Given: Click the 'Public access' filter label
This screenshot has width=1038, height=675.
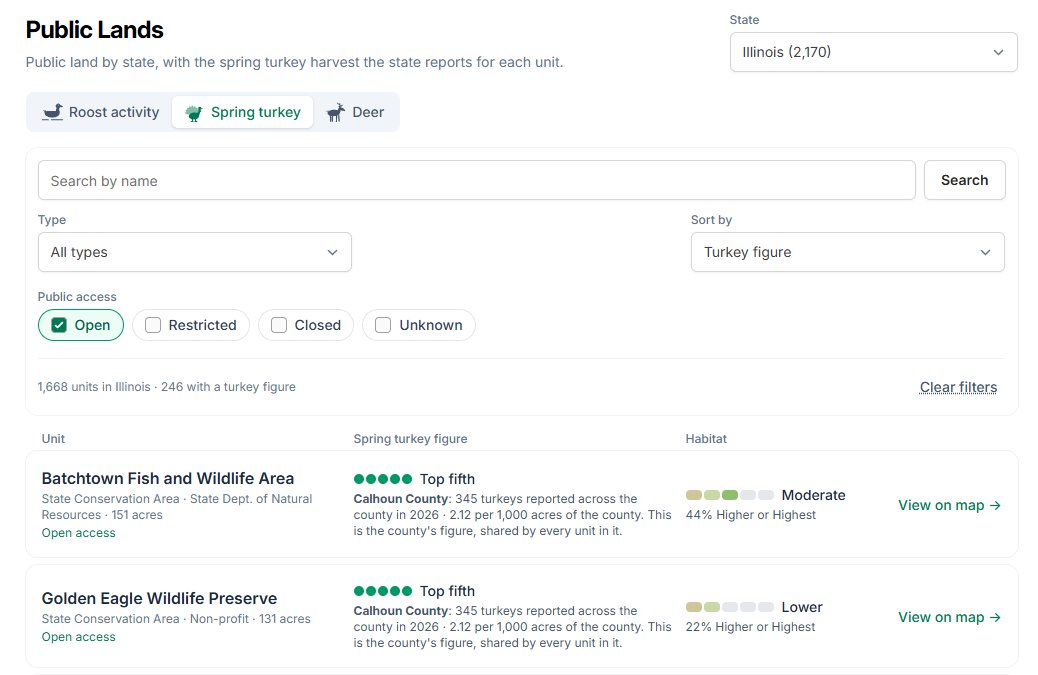Looking at the screenshot, I should point(77,297).
